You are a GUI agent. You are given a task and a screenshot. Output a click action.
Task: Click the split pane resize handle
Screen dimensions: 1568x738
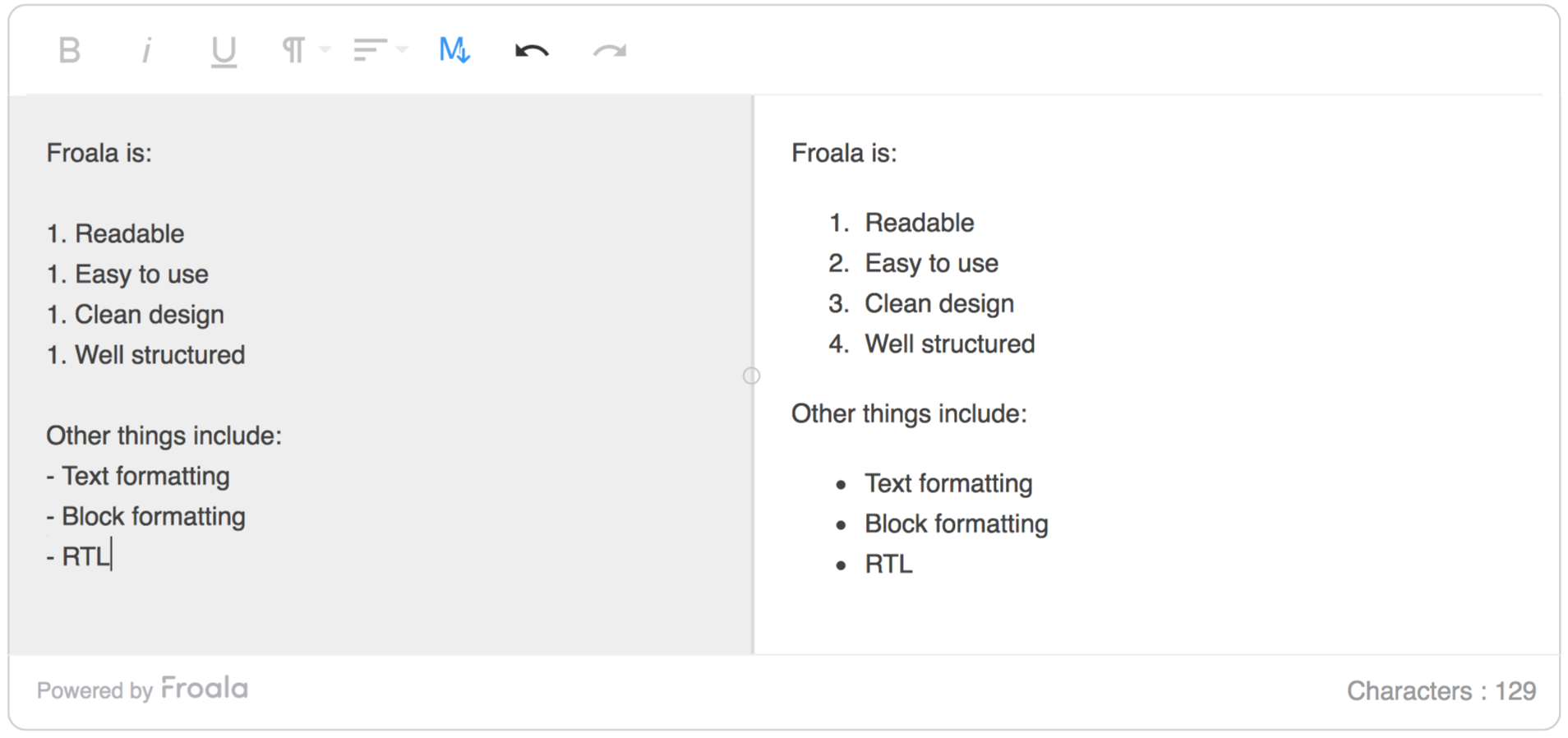[751, 376]
